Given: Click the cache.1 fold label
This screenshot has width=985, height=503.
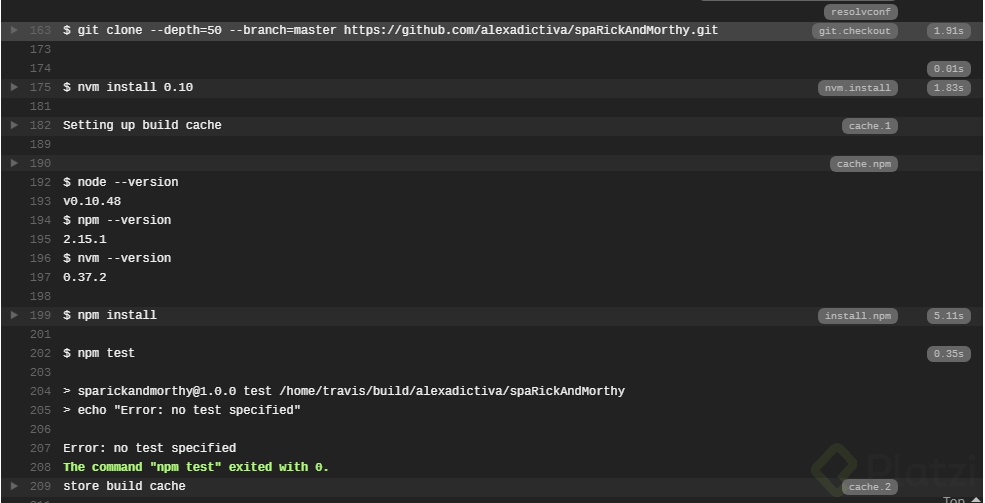Looking at the screenshot, I should click(x=869, y=126).
